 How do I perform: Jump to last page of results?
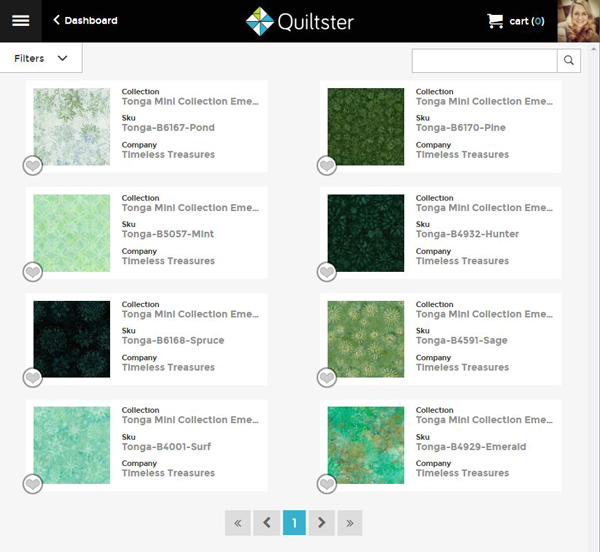tap(350, 523)
